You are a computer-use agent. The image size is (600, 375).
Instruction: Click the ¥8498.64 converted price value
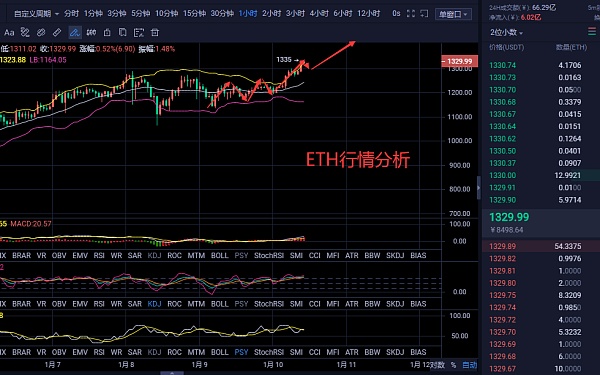pyautogui.click(x=506, y=230)
